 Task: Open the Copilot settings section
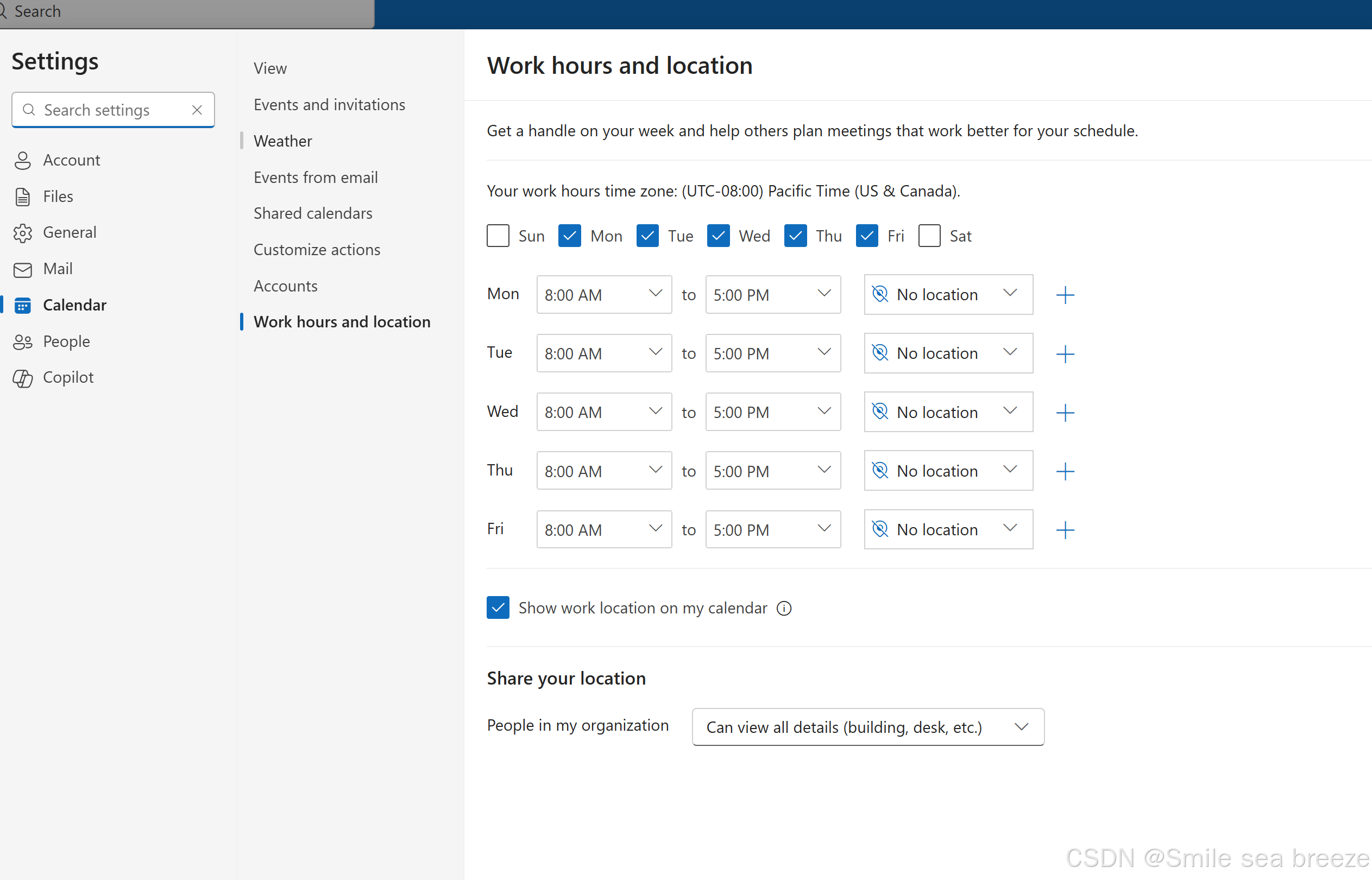68,377
